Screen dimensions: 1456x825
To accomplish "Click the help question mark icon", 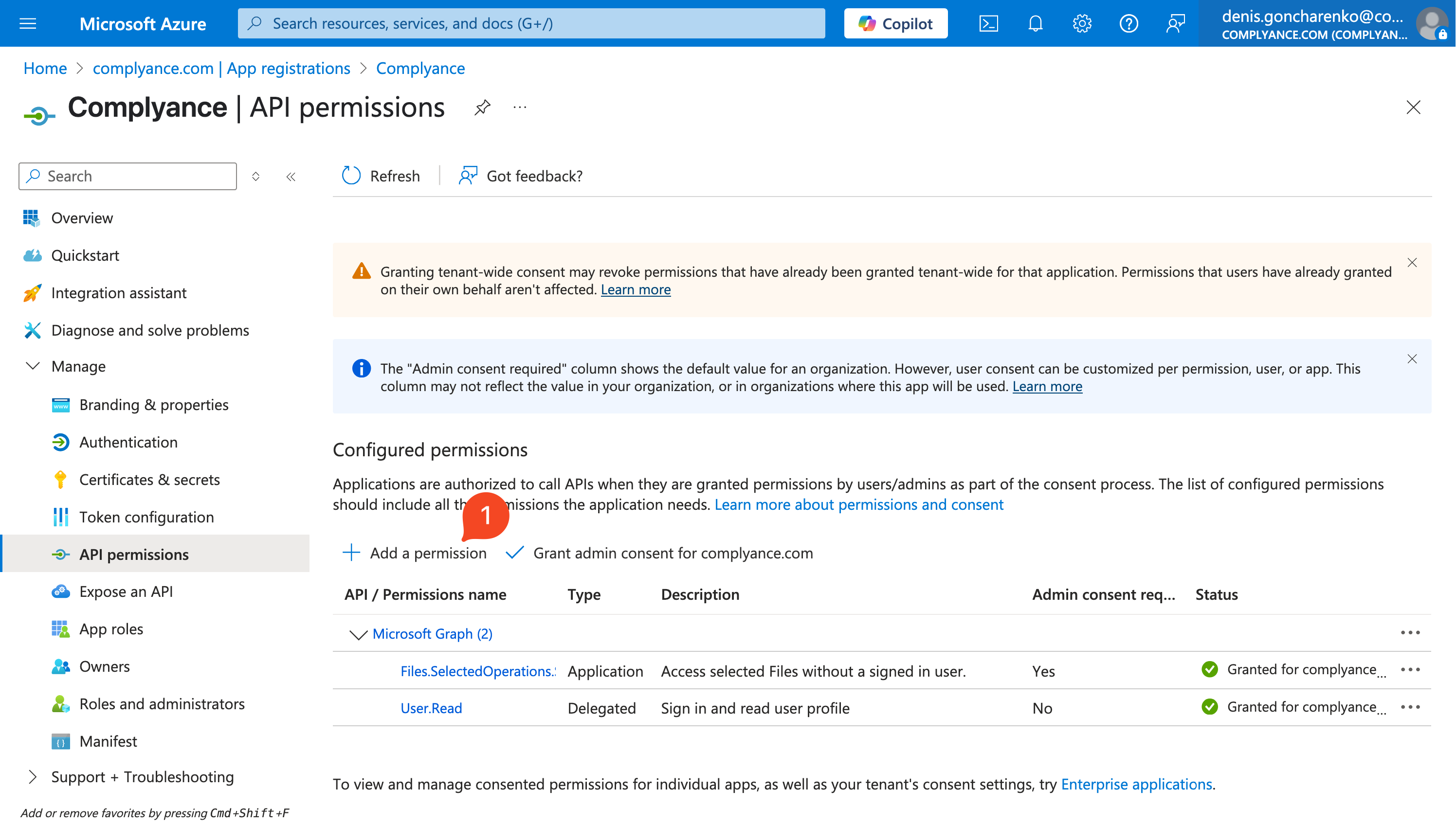I will (1128, 24).
